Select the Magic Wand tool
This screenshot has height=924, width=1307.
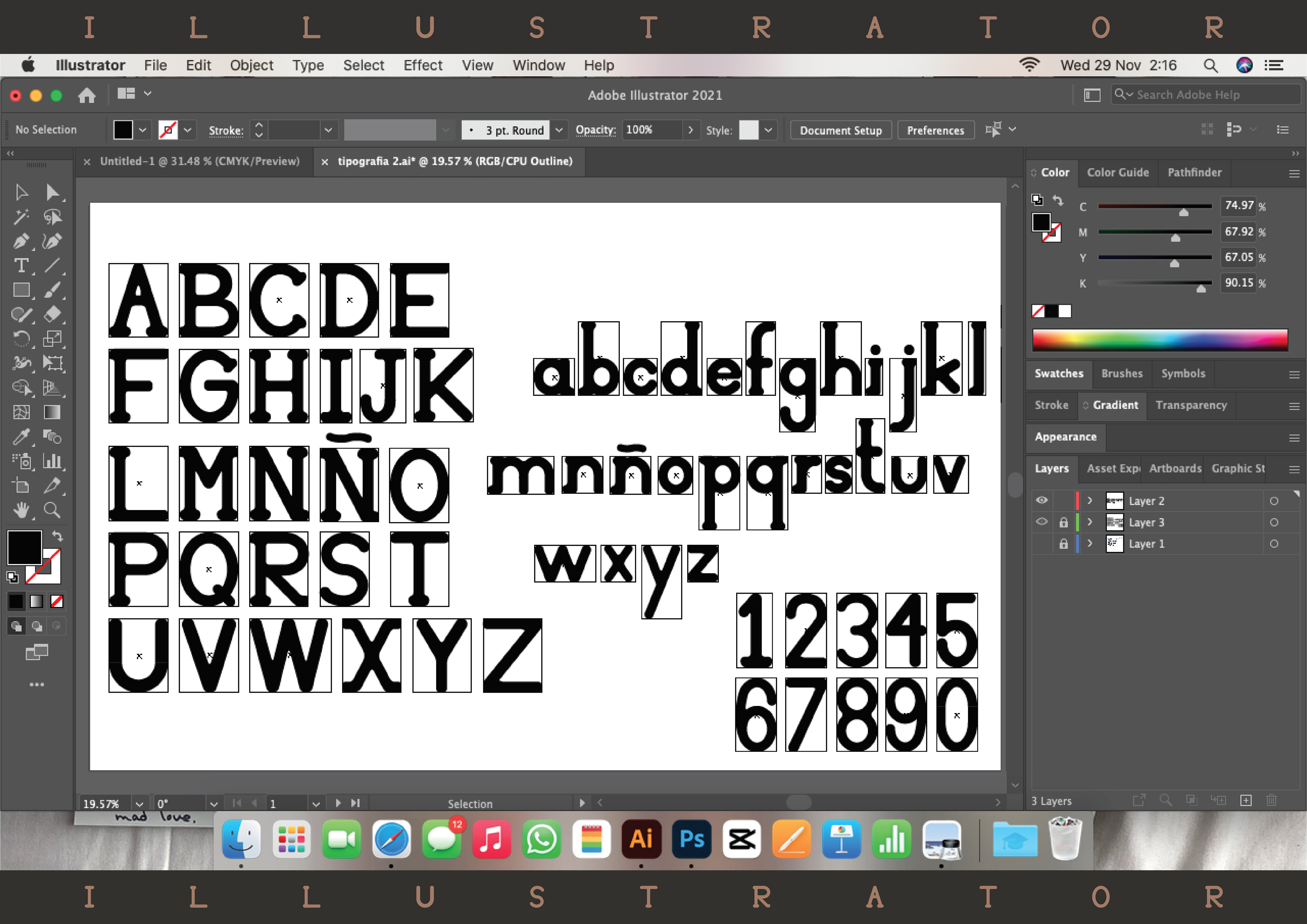point(21,217)
